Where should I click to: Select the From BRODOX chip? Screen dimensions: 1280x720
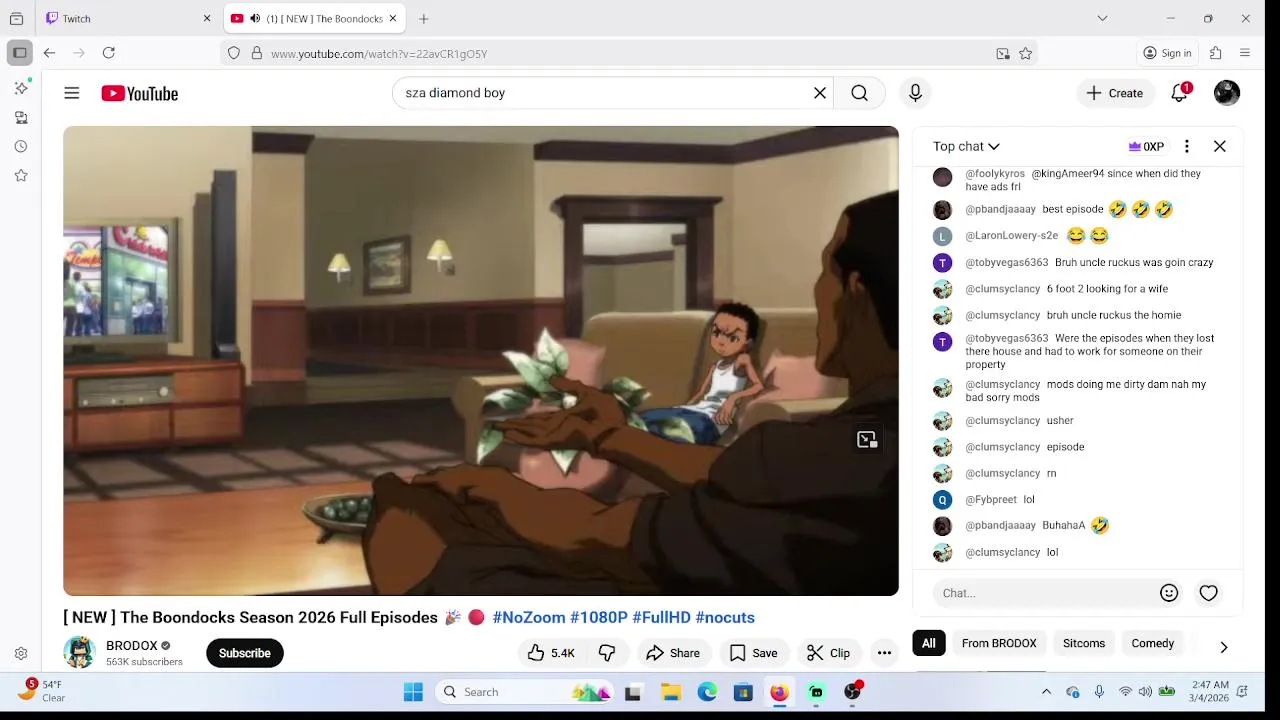[x=999, y=643]
